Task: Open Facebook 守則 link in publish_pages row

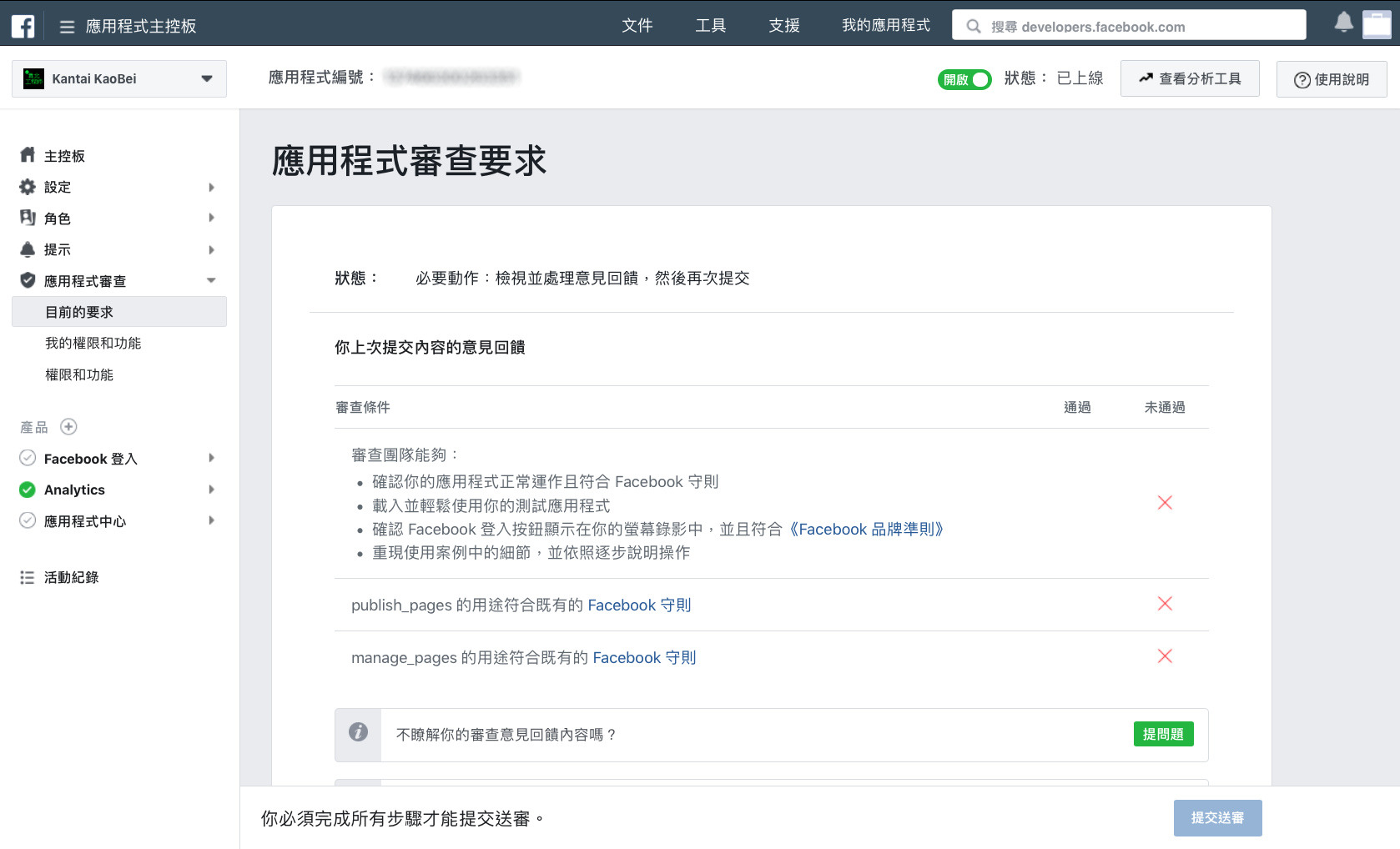Action: (639, 605)
